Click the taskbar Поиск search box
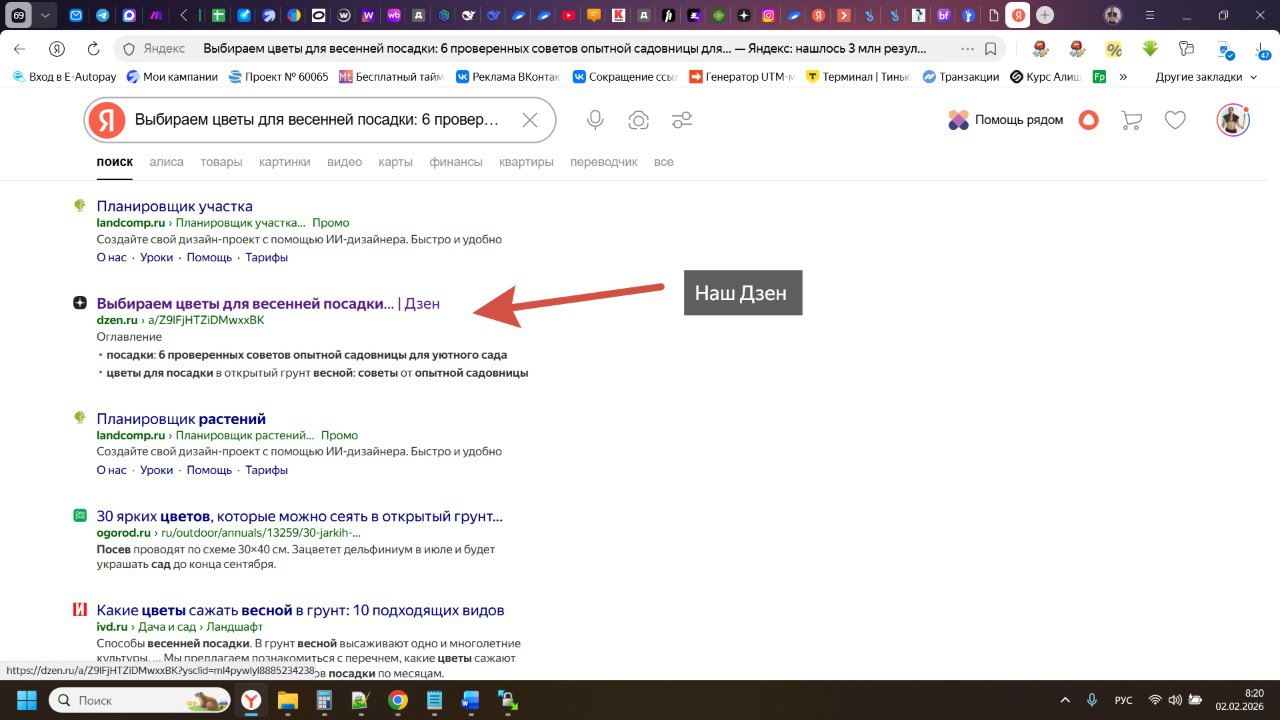Screen dimensions: 1280x720 pyautogui.click(x=140, y=700)
